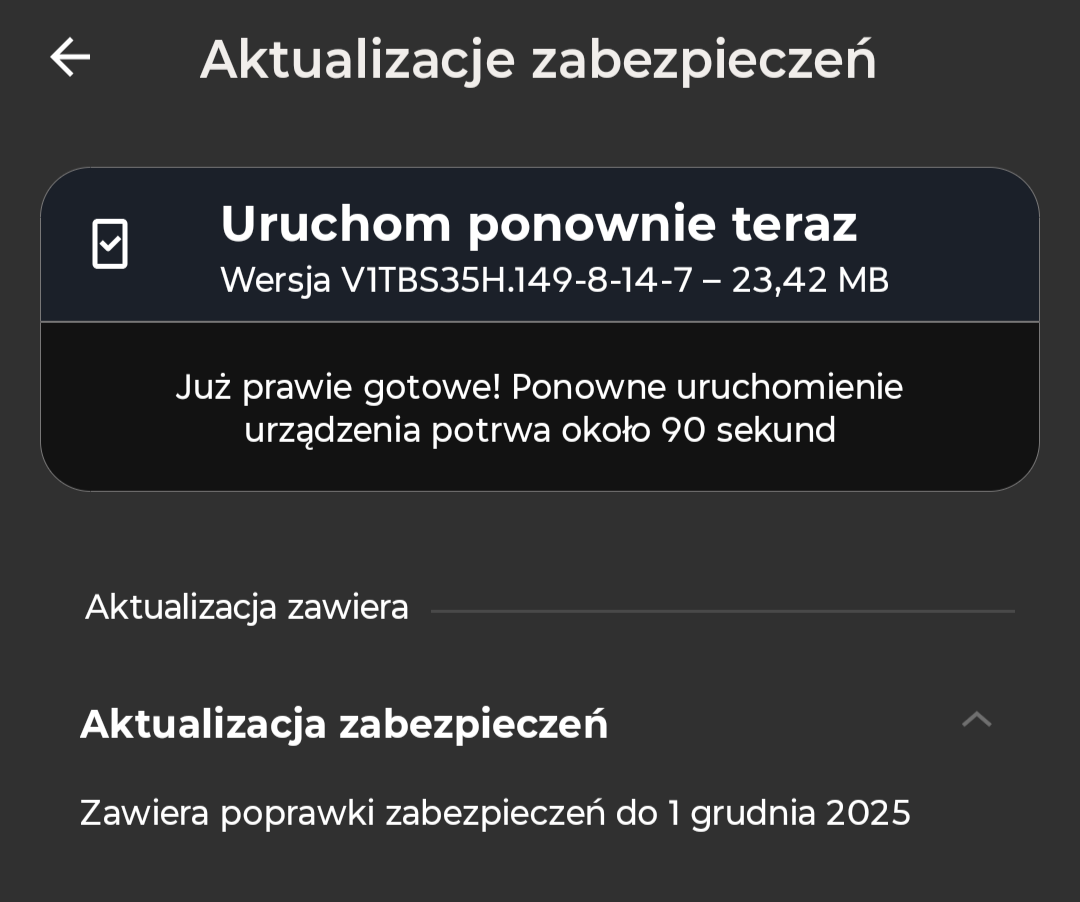Image resolution: width=1080 pixels, height=902 pixels.
Task: Click the "1 grudnia 2025" patch date
Action: tap(788, 813)
